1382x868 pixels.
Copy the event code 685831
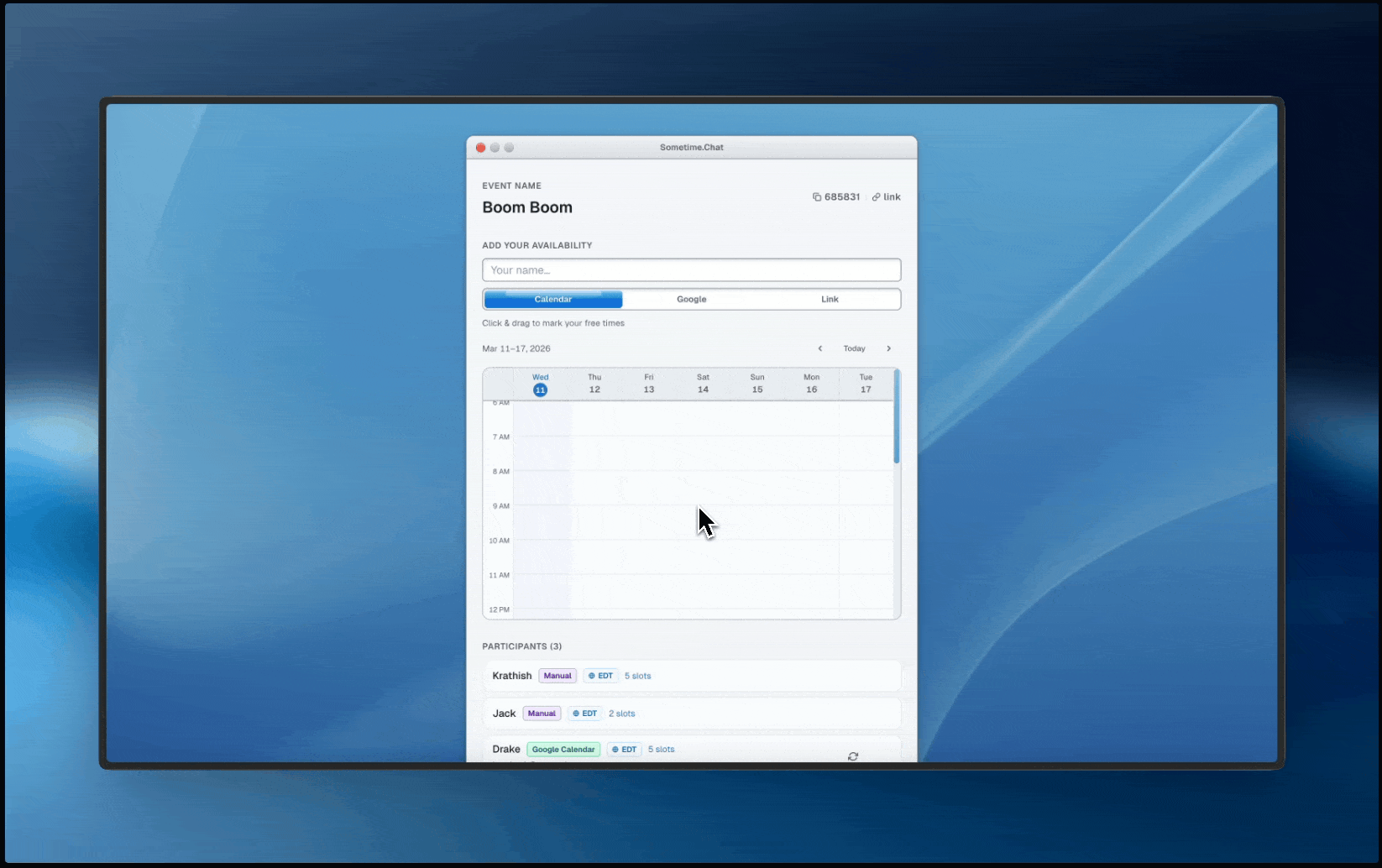835,197
